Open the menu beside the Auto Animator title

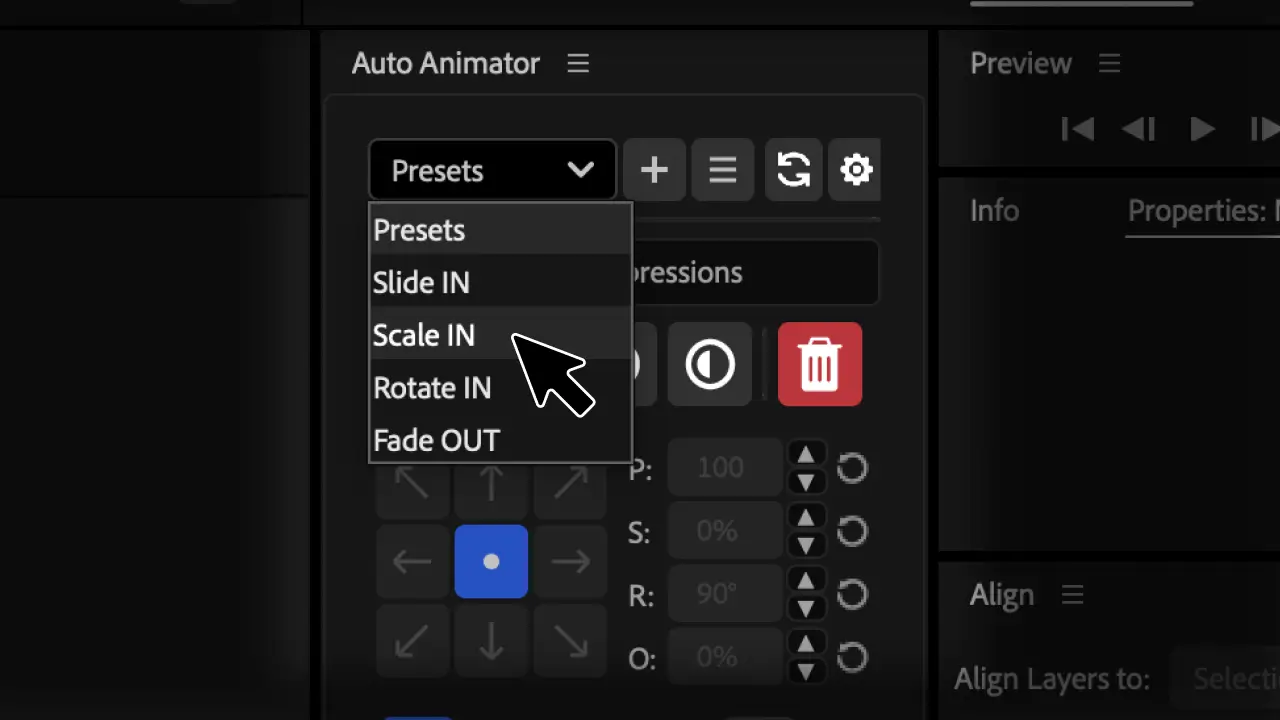pyautogui.click(x=577, y=63)
